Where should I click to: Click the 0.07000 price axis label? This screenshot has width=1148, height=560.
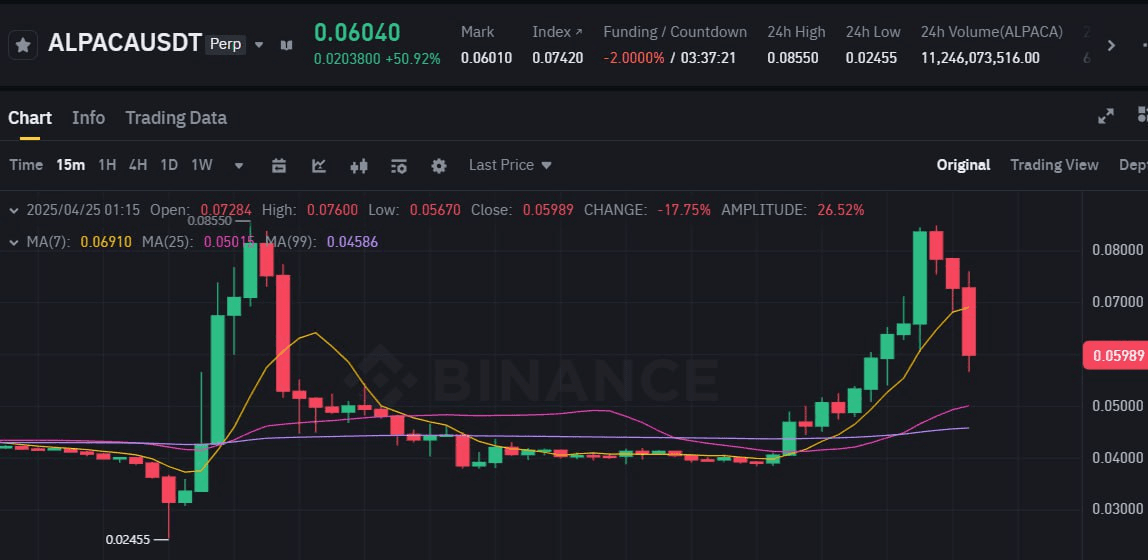1118,302
